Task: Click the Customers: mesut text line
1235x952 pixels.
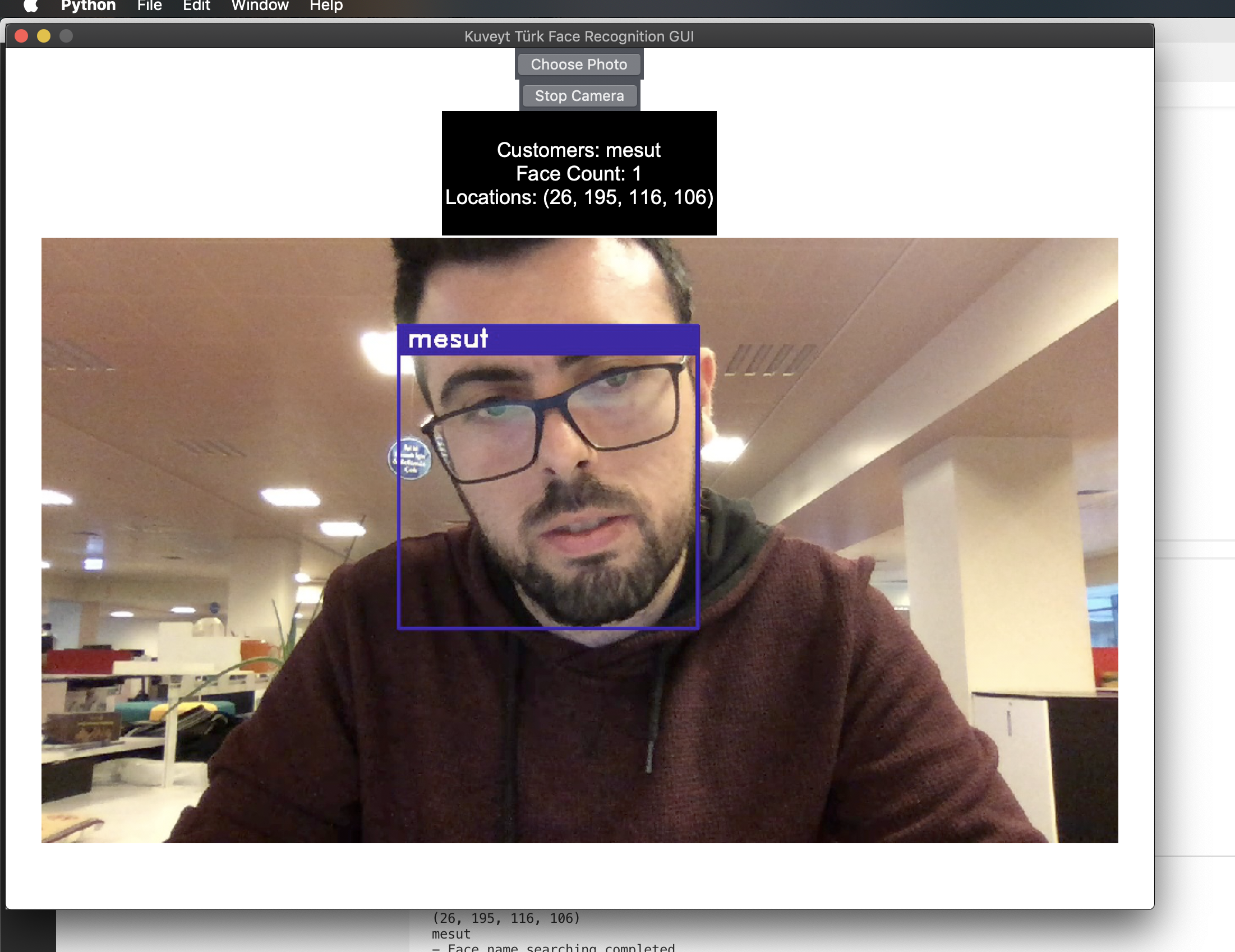Action: coord(578,150)
